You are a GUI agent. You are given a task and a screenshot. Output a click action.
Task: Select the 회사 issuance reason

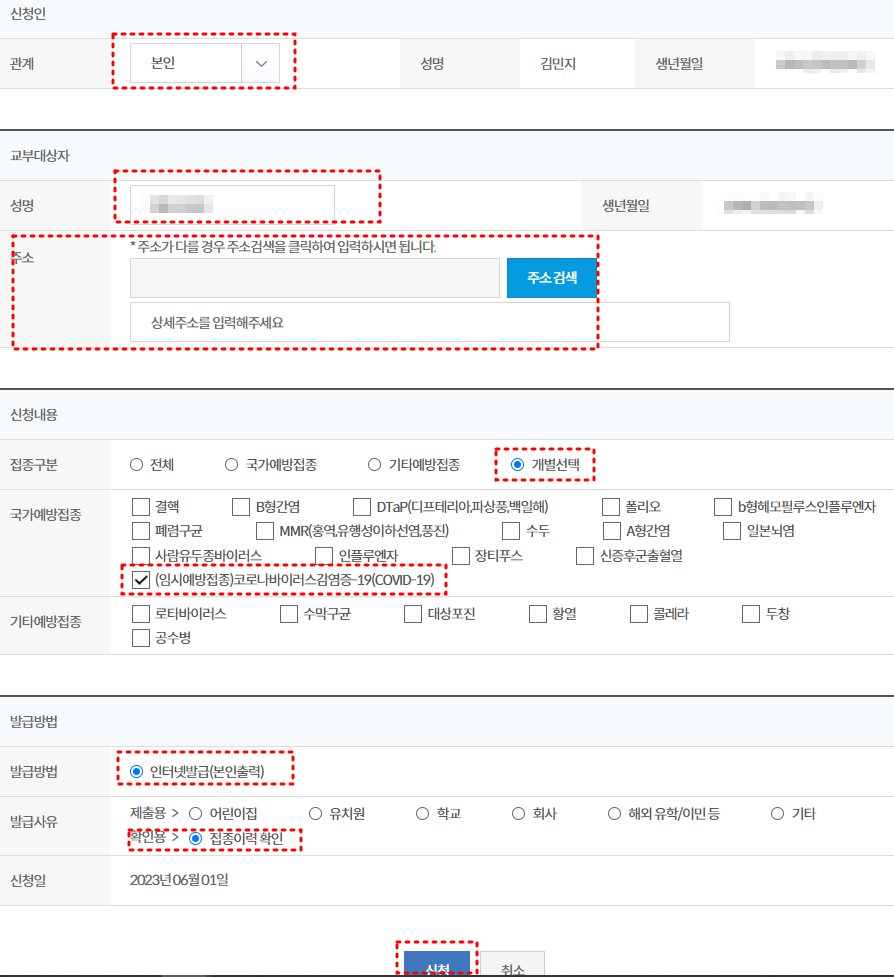click(x=518, y=814)
